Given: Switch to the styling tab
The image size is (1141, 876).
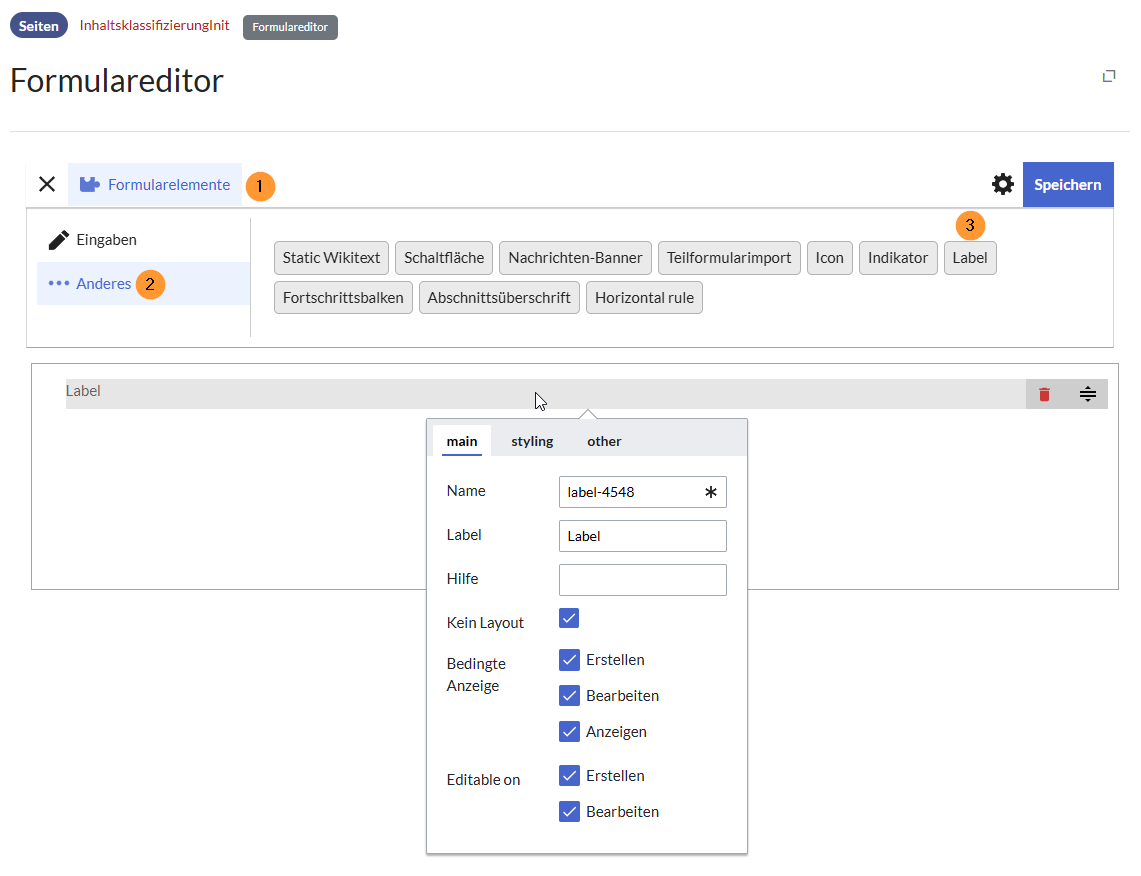Looking at the screenshot, I should 532,441.
